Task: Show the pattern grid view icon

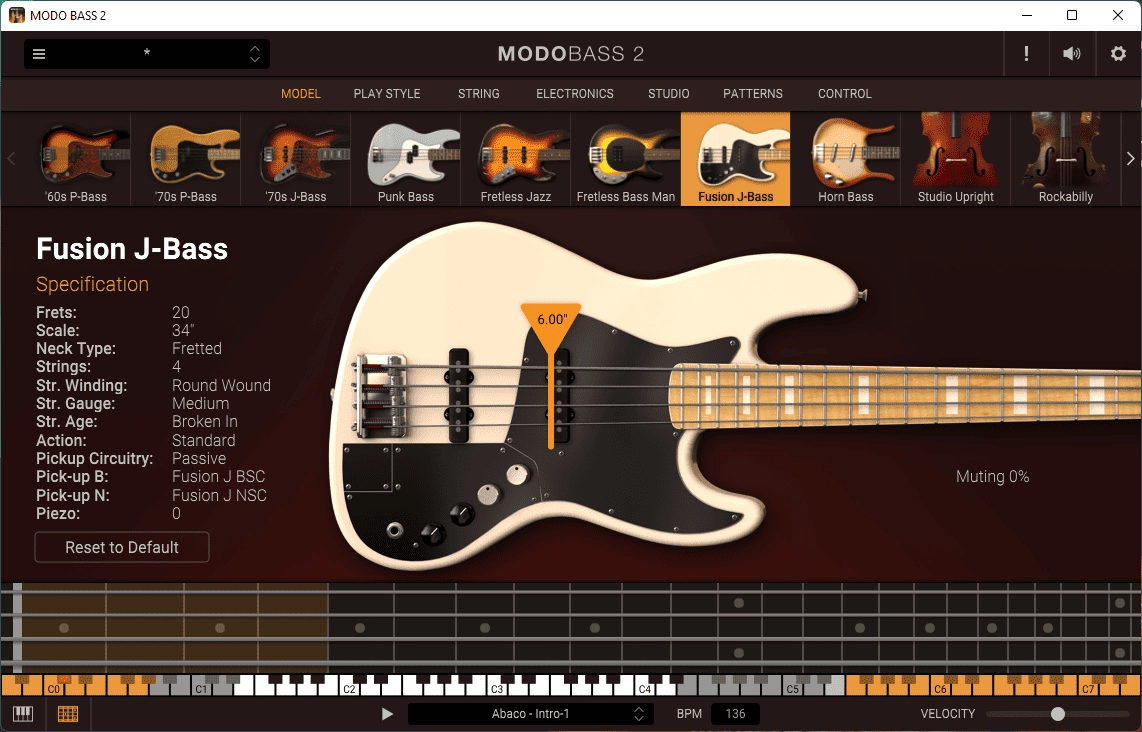Action: [x=68, y=714]
